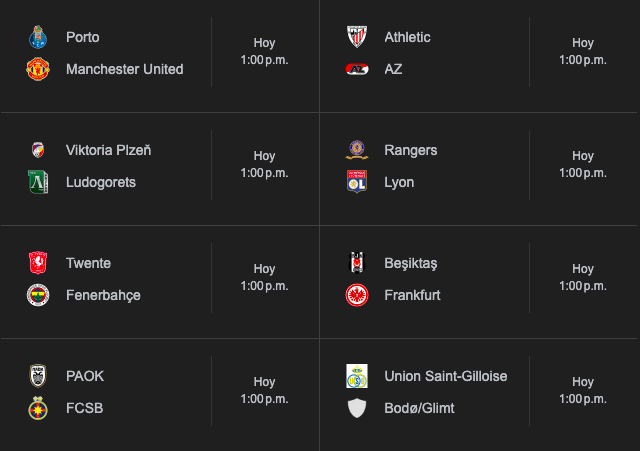Viewport: 640px width, 451px height.
Task: Click the Porto club crest
Action: pos(38,38)
